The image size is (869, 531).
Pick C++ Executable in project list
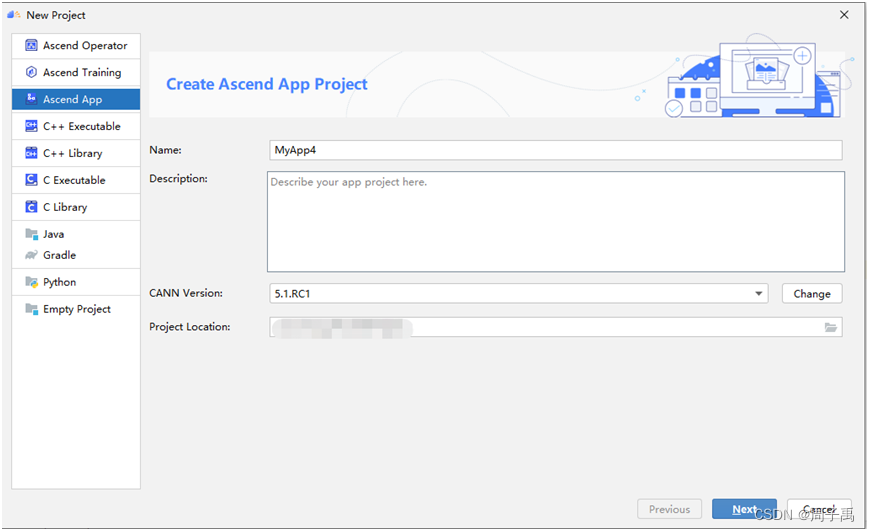(76, 126)
